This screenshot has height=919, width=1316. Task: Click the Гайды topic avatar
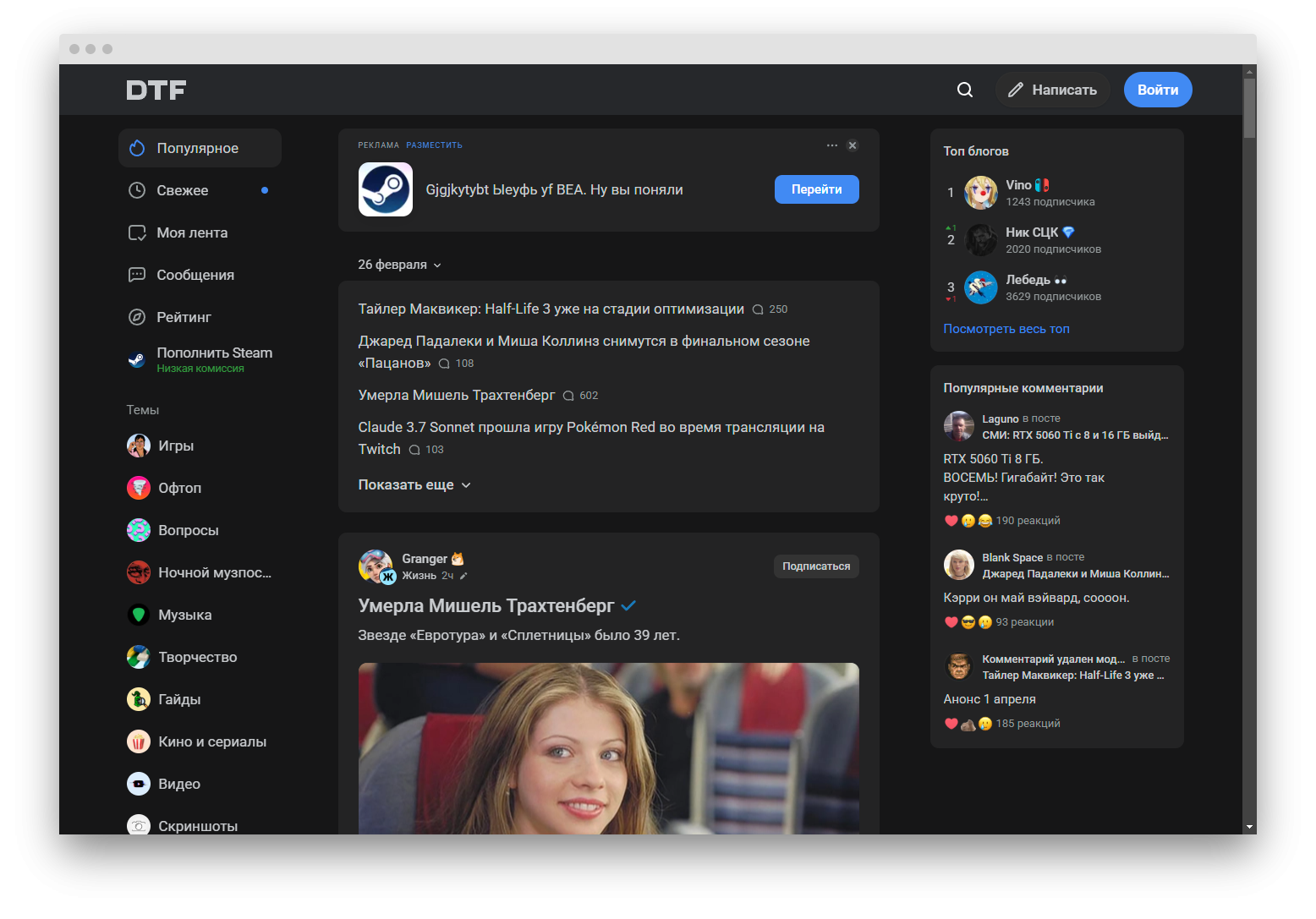(139, 699)
